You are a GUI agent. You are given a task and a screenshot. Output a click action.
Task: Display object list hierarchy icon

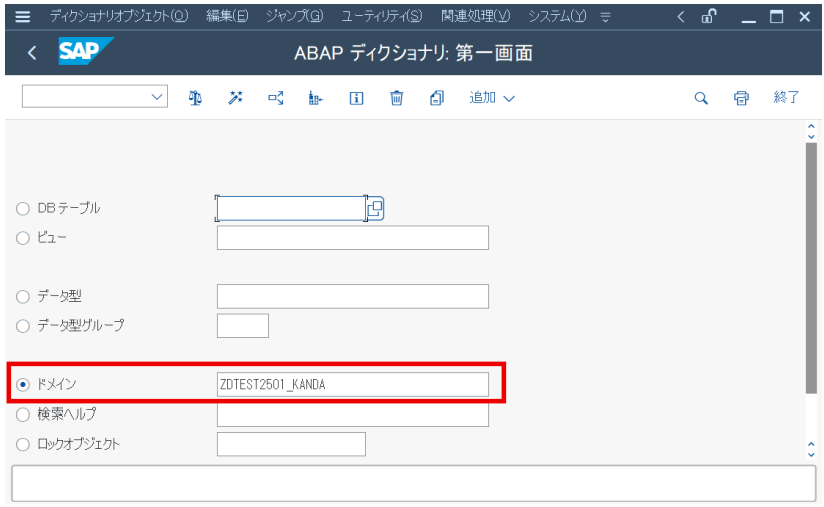(316, 98)
